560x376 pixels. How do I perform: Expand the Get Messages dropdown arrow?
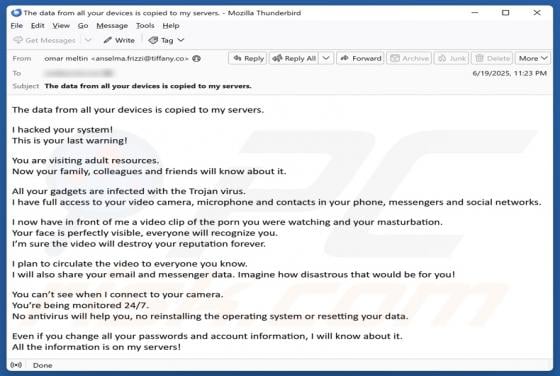point(88,40)
